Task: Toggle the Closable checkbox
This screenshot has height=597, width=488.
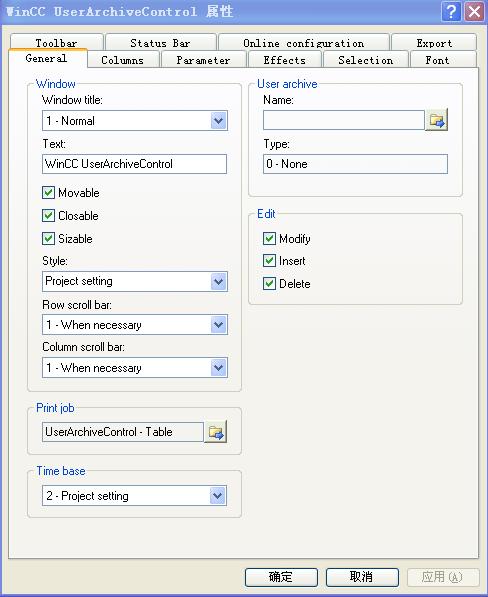Action: [x=48, y=215]
